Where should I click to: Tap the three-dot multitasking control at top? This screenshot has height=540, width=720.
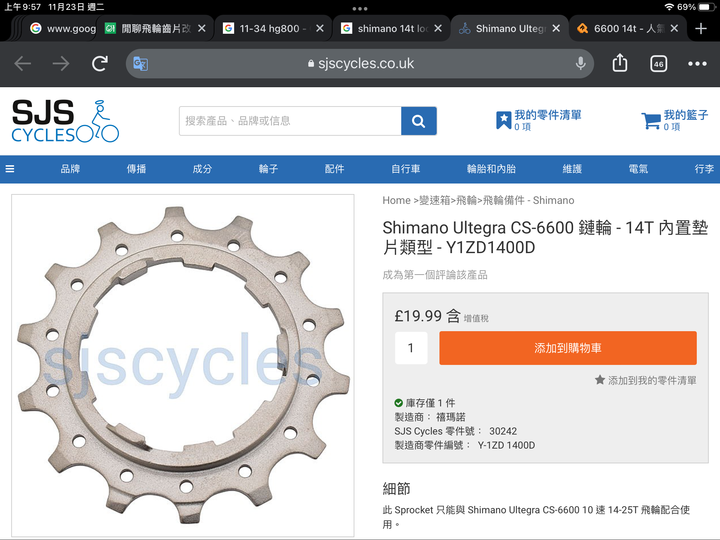(x=360, y=8)
